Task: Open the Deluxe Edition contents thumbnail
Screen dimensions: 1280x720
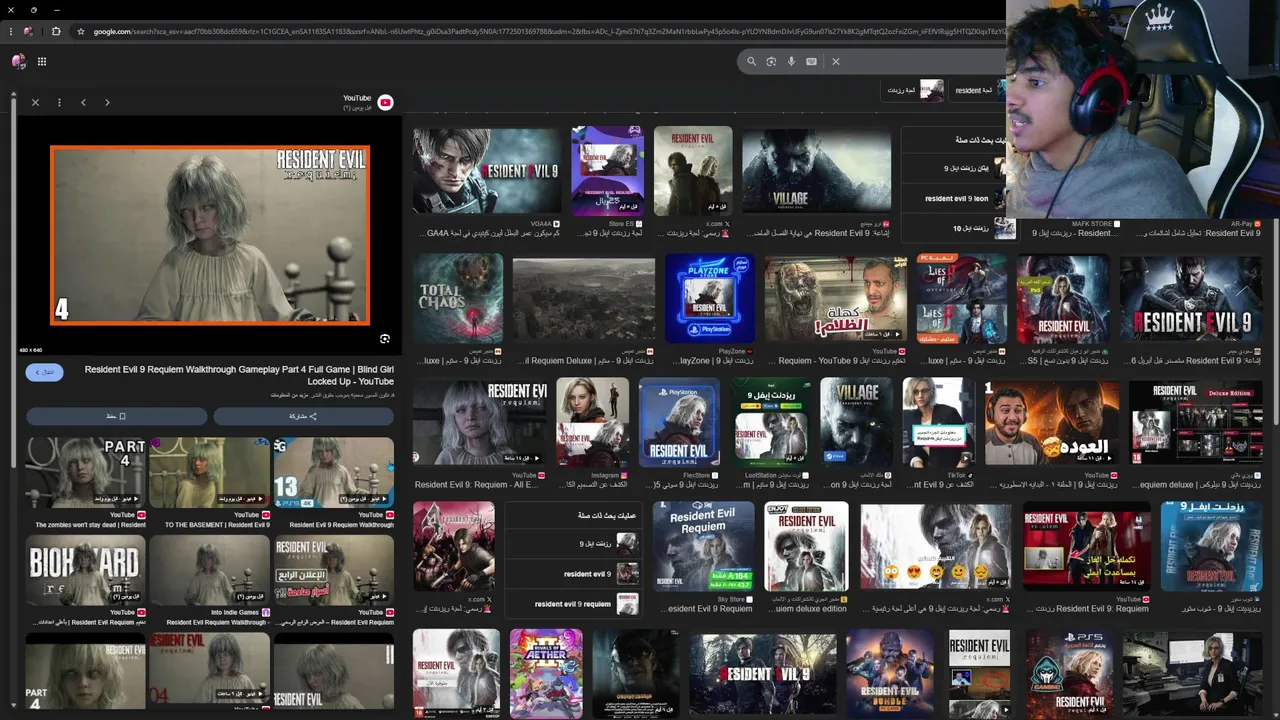Action: [x=1195, y=421]
